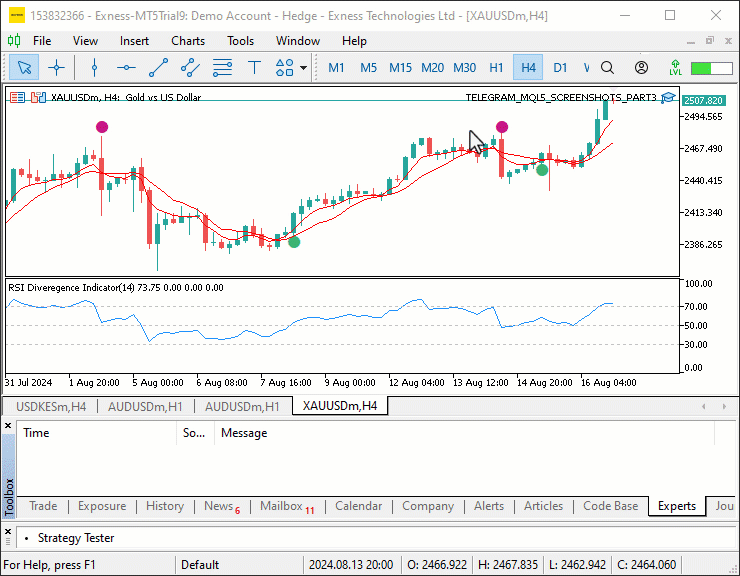Screen dimensions: 740x576
Task: Close the Toolbox panel
Action: pyautogui.click(x=8, y=425)
